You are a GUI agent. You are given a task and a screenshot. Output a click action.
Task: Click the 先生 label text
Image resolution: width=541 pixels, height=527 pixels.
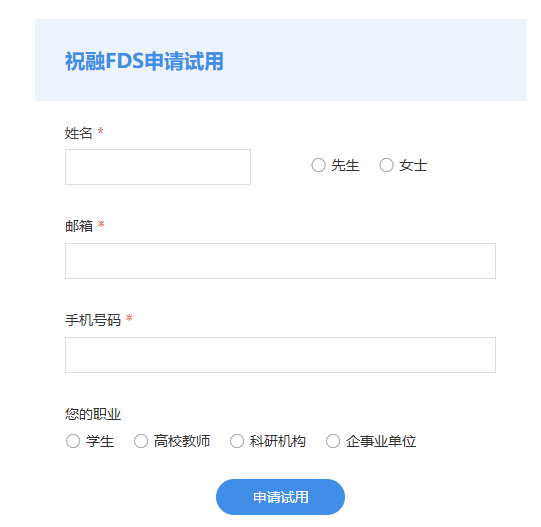pyautogui.click(x=345, y=165)
